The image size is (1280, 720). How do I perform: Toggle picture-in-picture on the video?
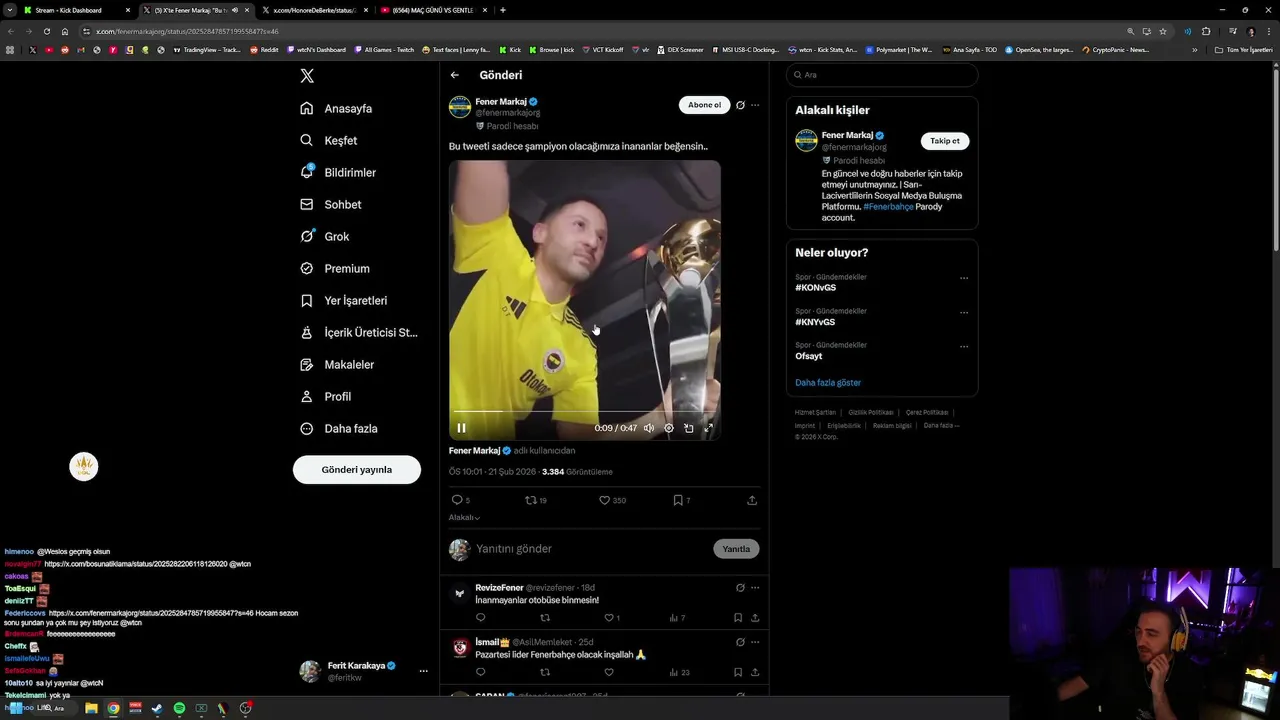[689, 428]
